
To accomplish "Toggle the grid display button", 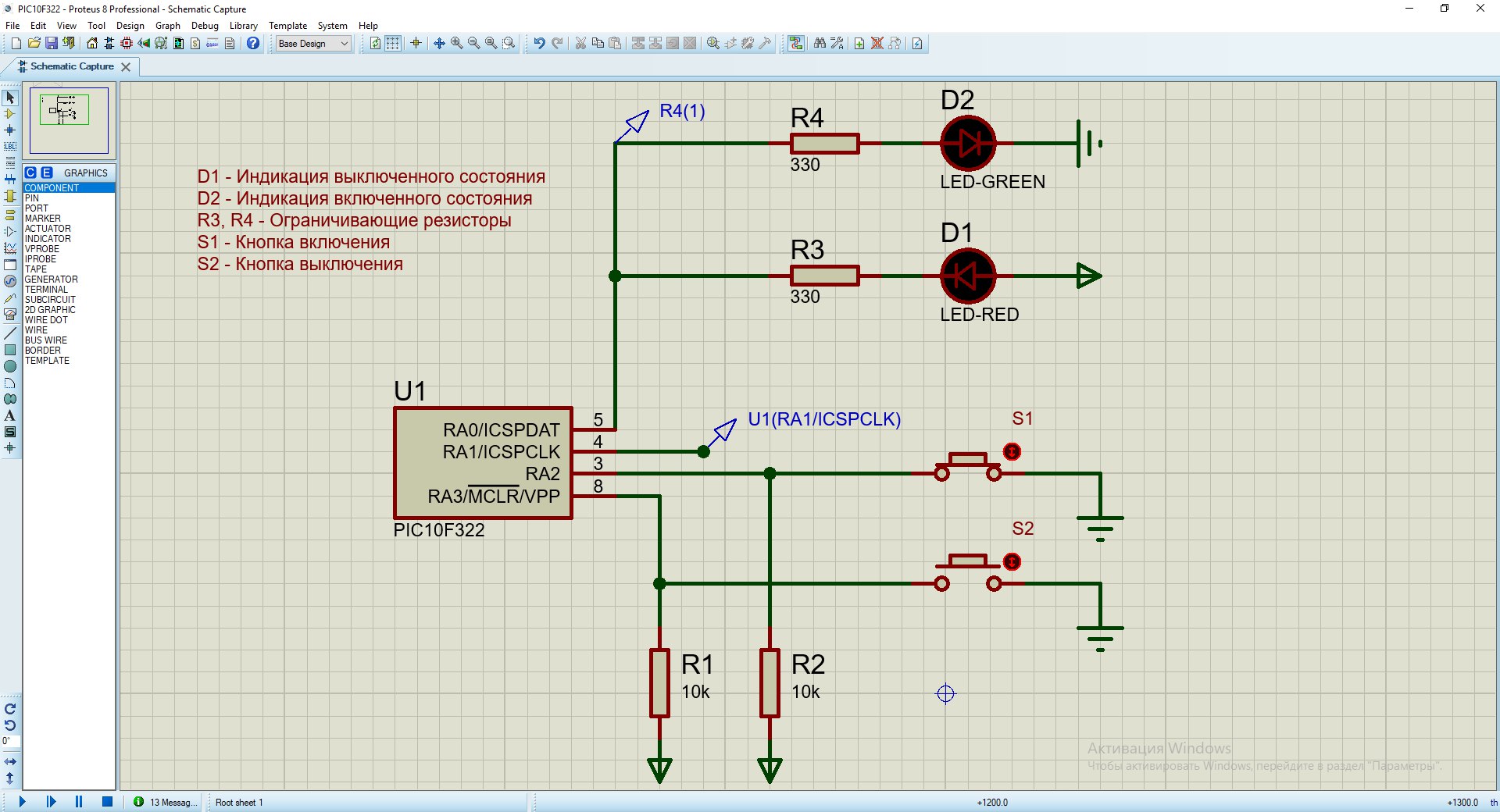I will point(393,44).
